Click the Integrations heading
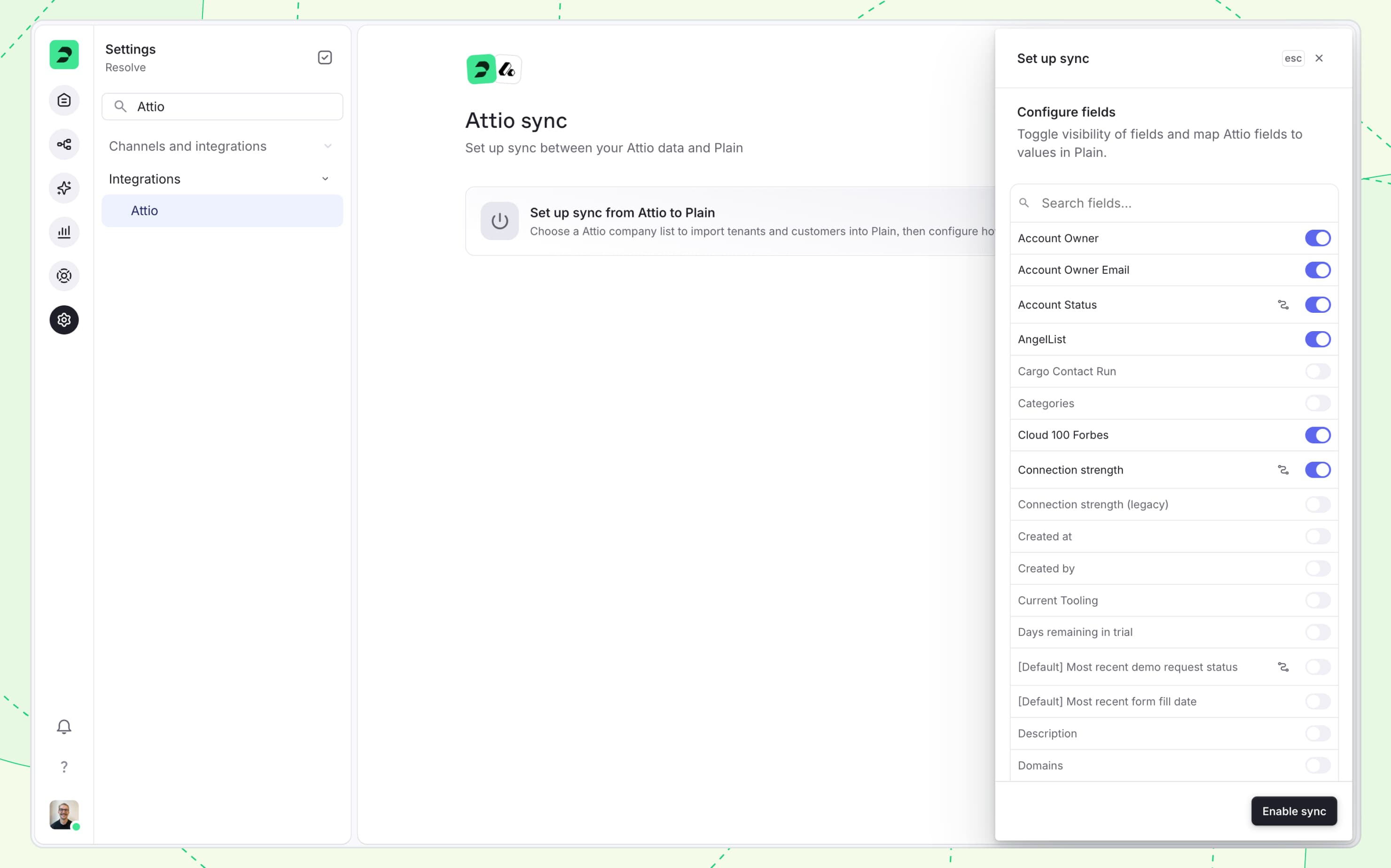 click(144, 179)
